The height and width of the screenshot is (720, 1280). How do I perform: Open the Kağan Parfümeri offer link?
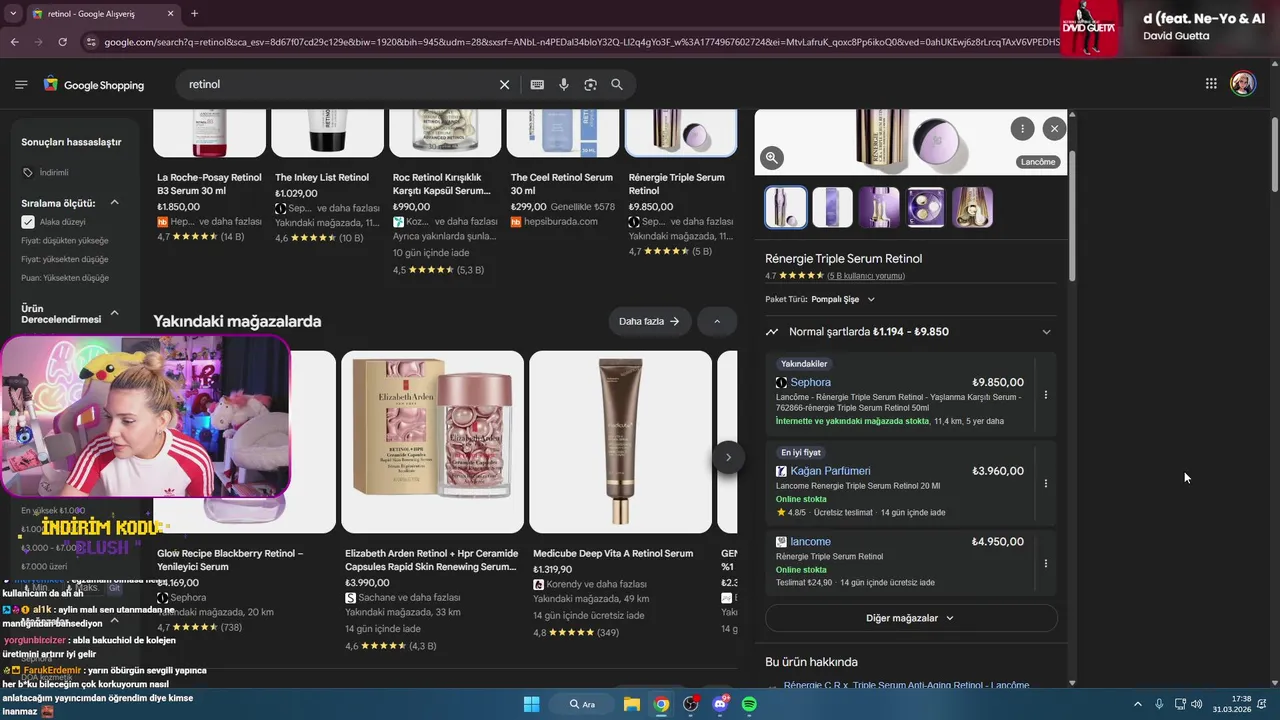click(x=830, y=471)
